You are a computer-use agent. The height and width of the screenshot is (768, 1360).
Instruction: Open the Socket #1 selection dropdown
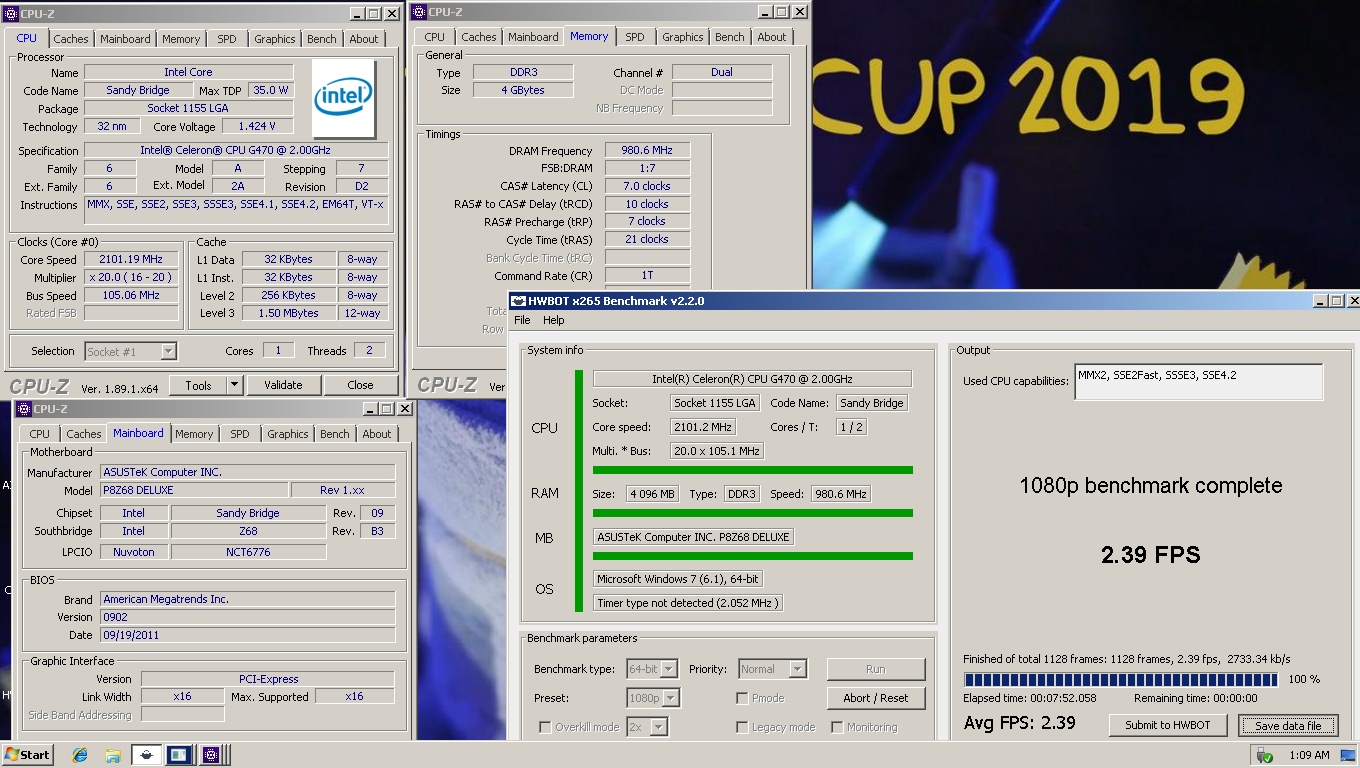click(x=168, y=351)
